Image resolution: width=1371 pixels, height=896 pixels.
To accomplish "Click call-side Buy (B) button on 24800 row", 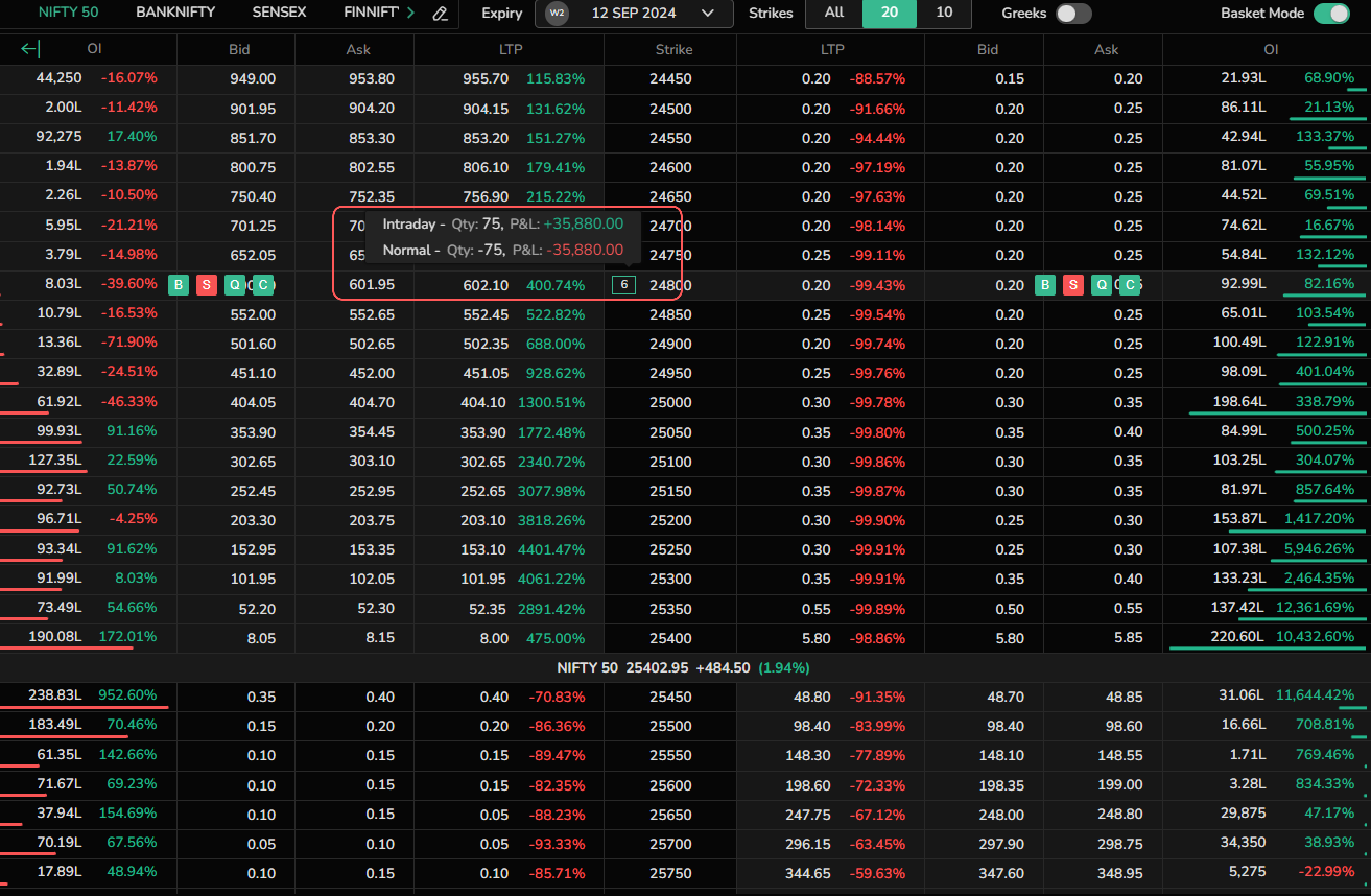I will coord(179,285).
